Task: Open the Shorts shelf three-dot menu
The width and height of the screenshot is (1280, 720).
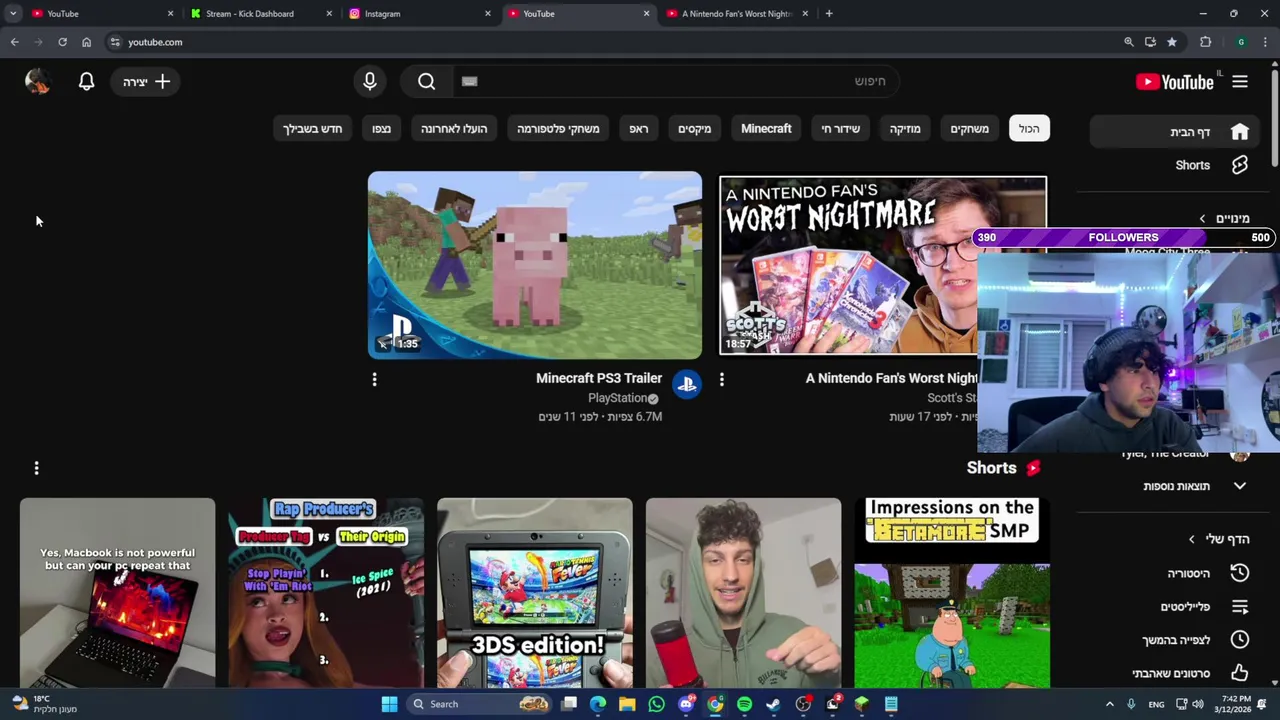Action: [37, 468]
